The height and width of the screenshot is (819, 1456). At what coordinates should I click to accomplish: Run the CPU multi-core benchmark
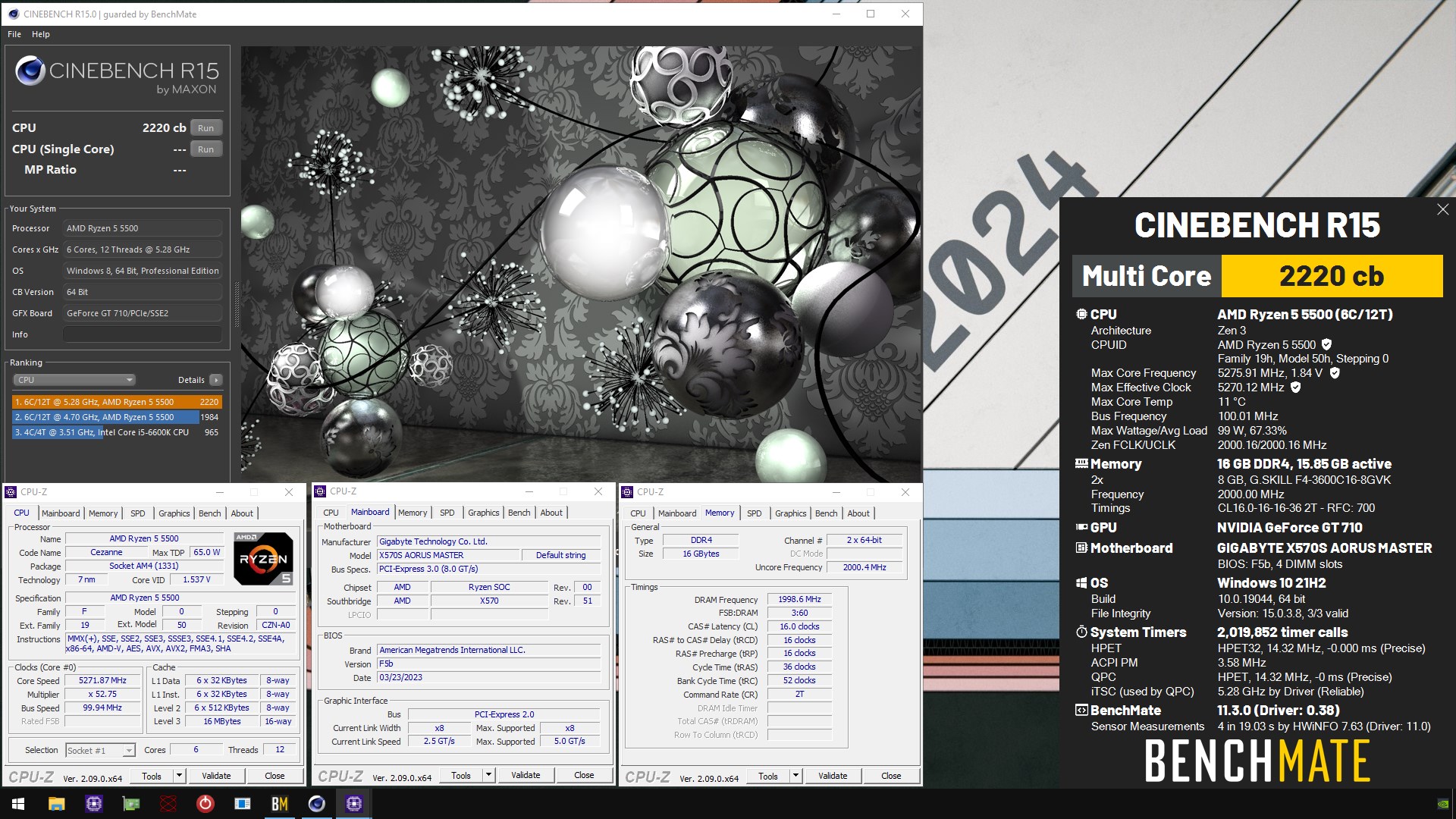pos(206,128)
